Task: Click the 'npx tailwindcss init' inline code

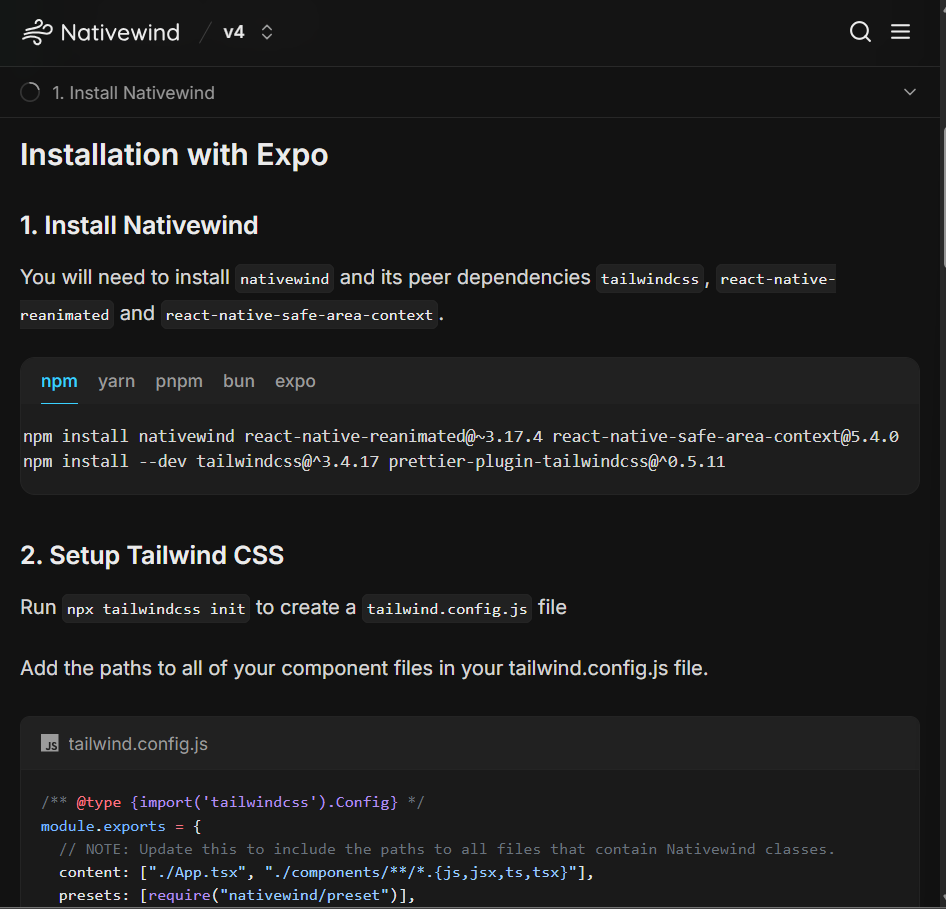Action: 156,609
